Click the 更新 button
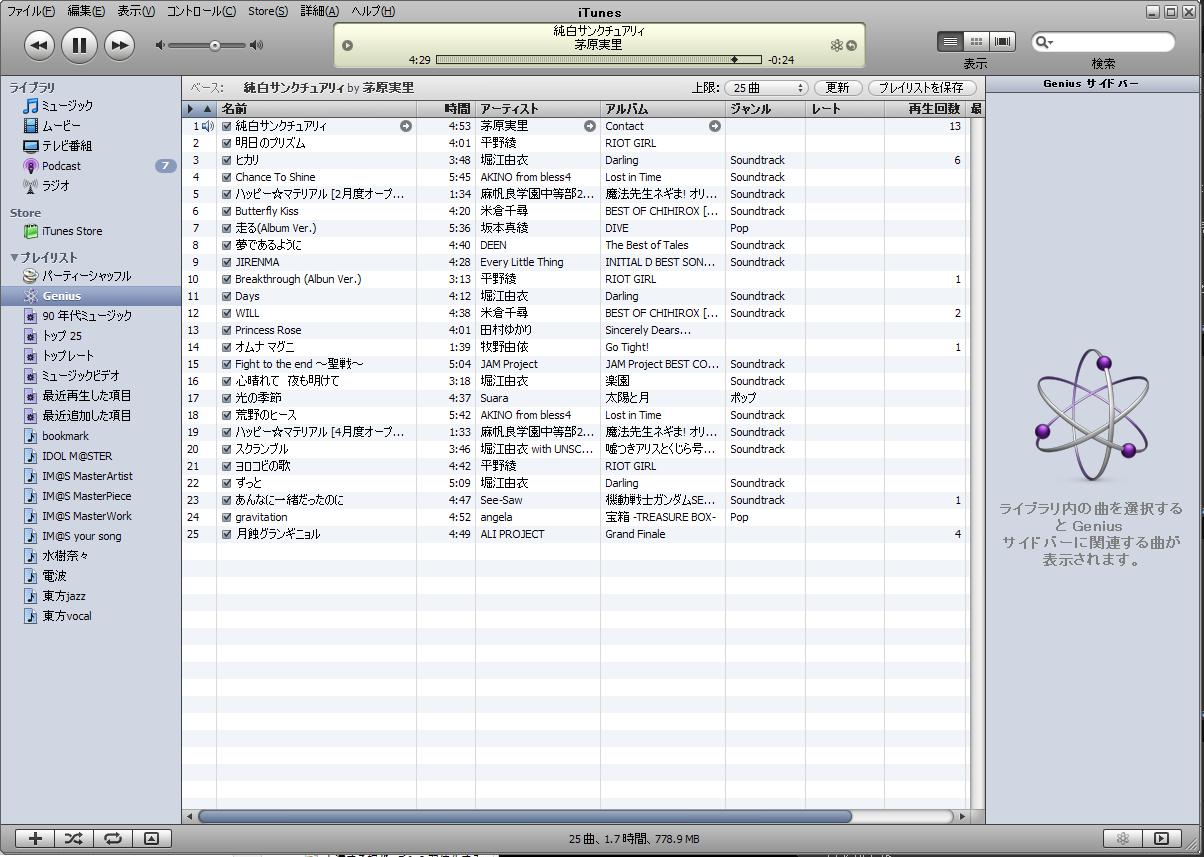The width and height of the screenshot is (1204, 857). pyautogui.click(x=838, y=88)
